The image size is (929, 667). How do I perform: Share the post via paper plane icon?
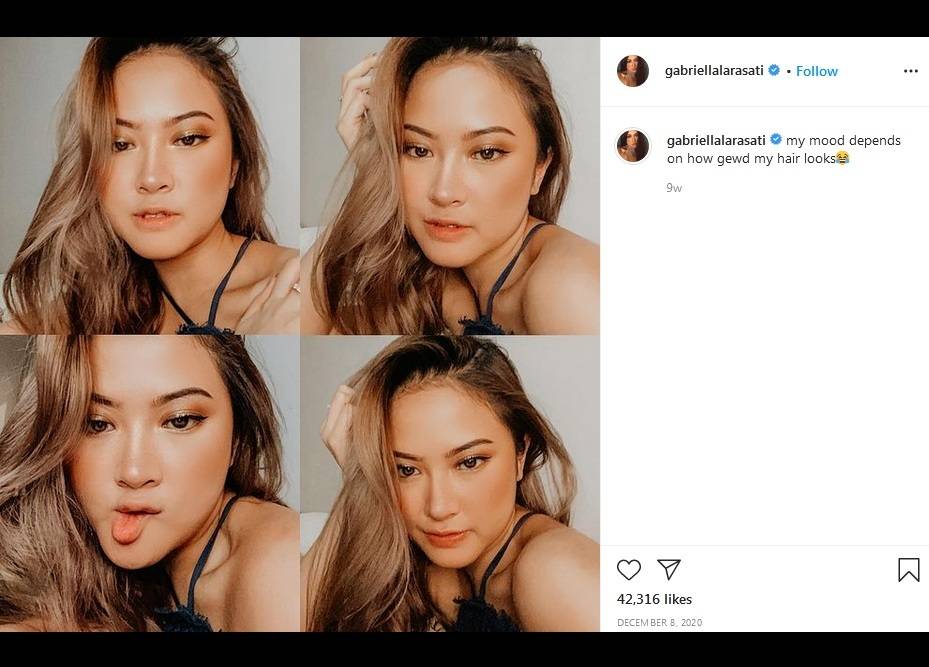click(x=669, y=570)
